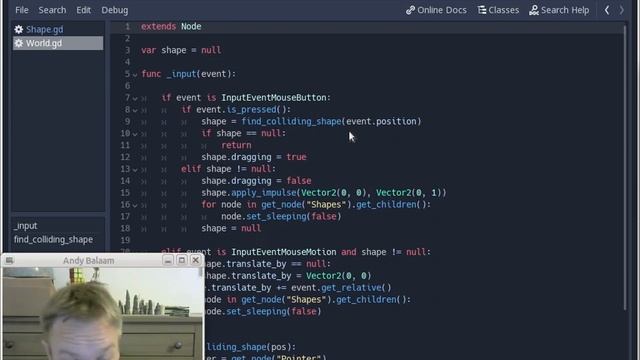Image resolution: width=640 pixels, height=360 pixels.
Task: Collapse the fold arrow on line 8
Action: coord(135,110)
